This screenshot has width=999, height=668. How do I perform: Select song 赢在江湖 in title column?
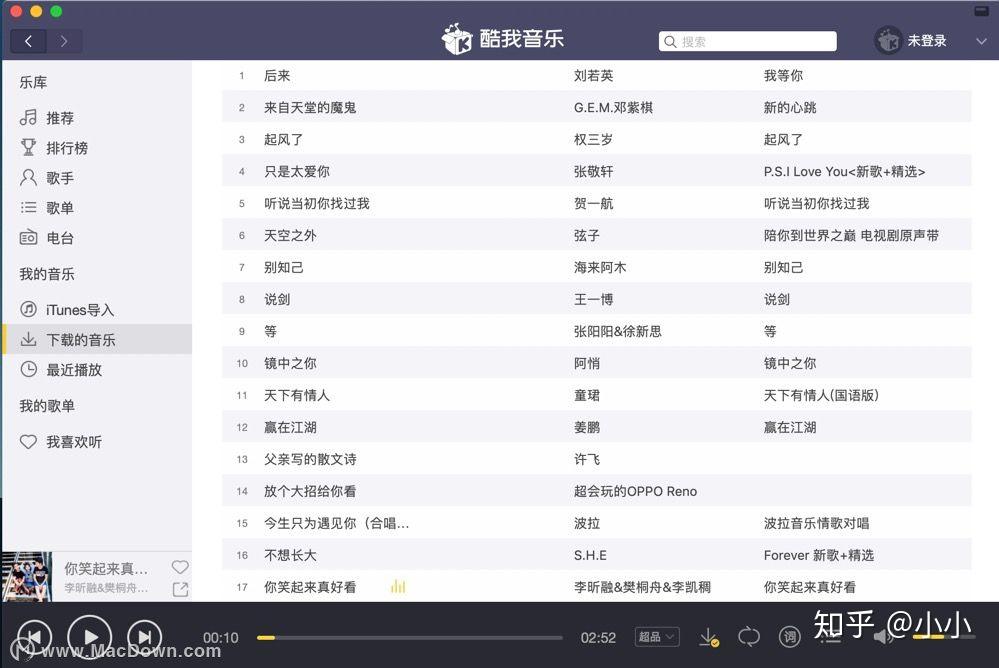point(291,427)
